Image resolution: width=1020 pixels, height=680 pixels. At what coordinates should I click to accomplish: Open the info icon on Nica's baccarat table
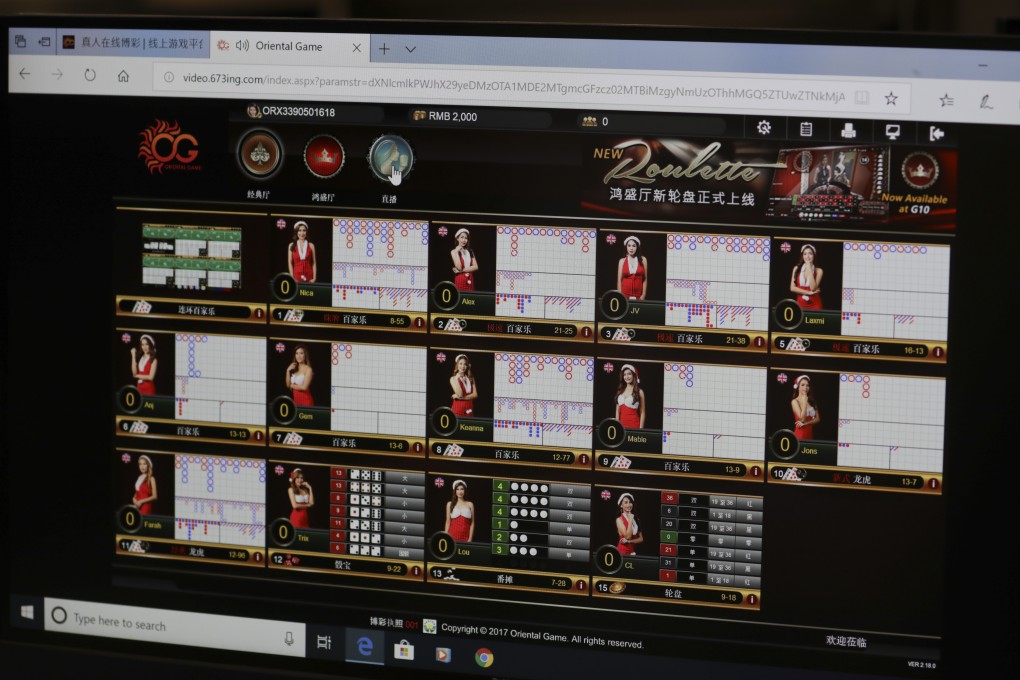click(419, 321)
